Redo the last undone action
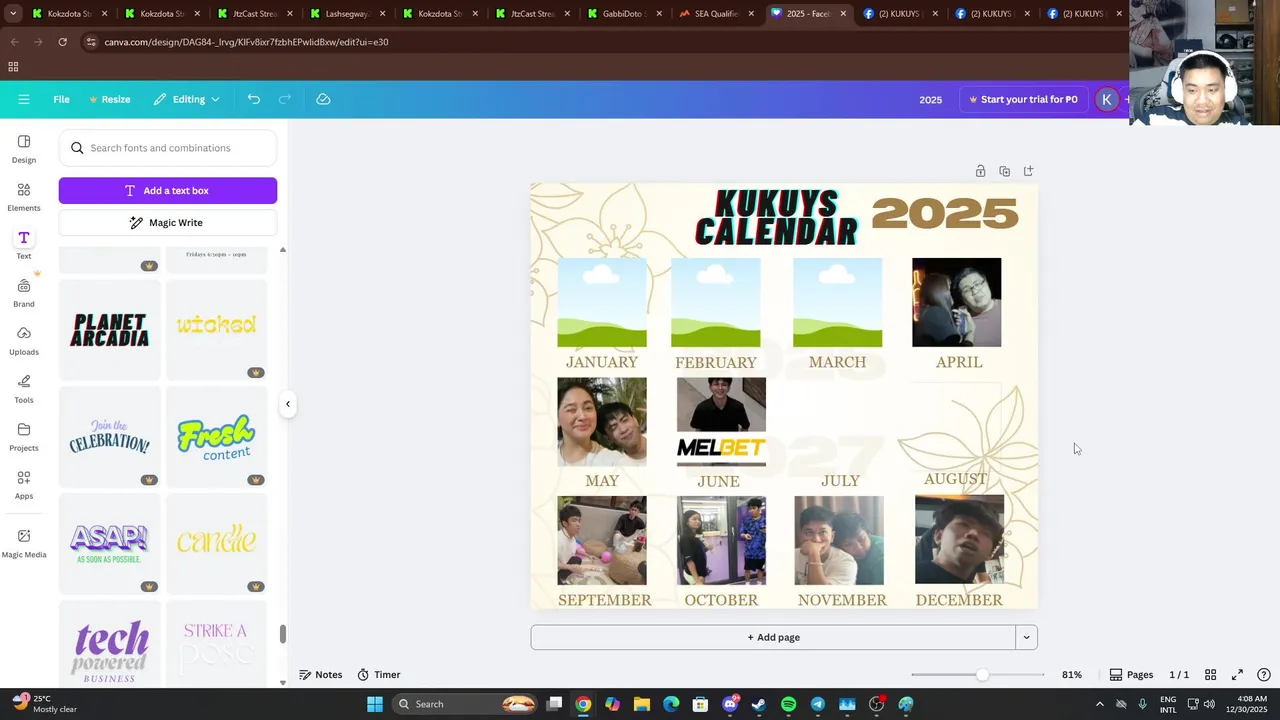1280x720 pixels. pos(284,99)
